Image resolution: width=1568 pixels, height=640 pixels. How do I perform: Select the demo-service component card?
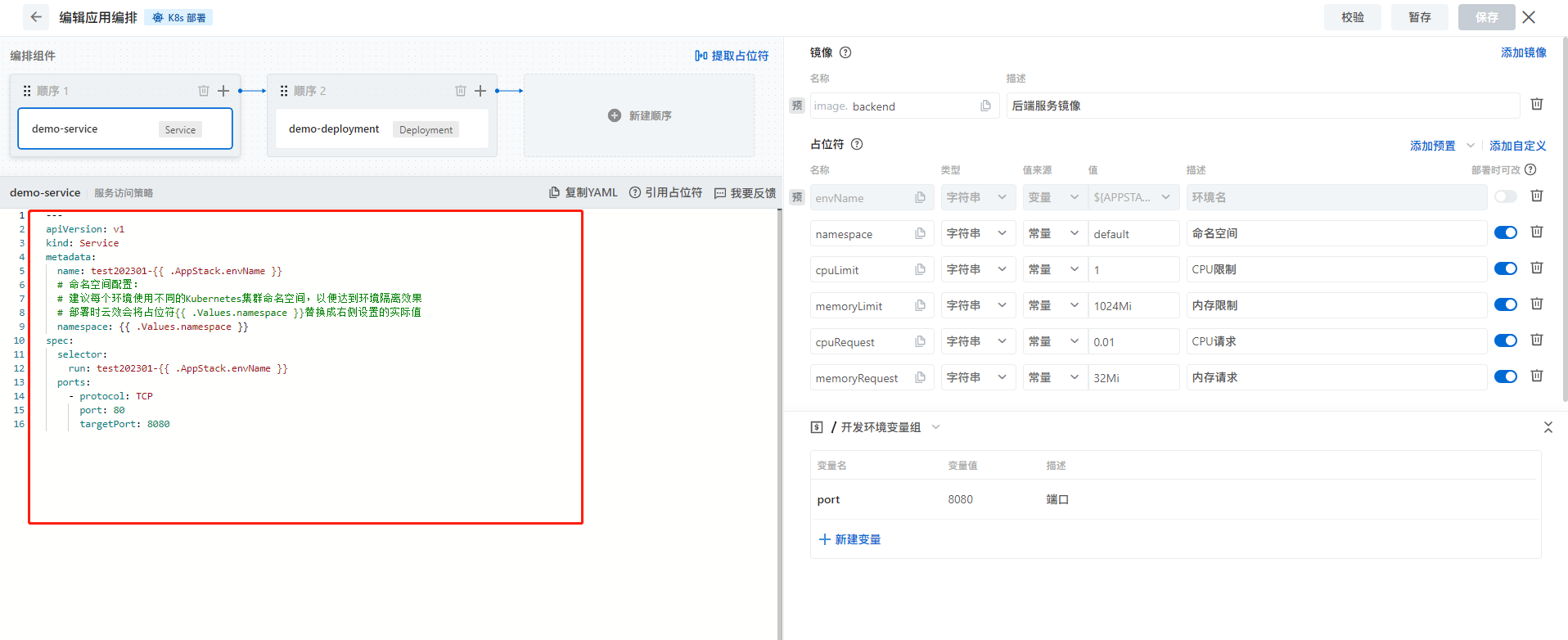(x=125, y=128)
